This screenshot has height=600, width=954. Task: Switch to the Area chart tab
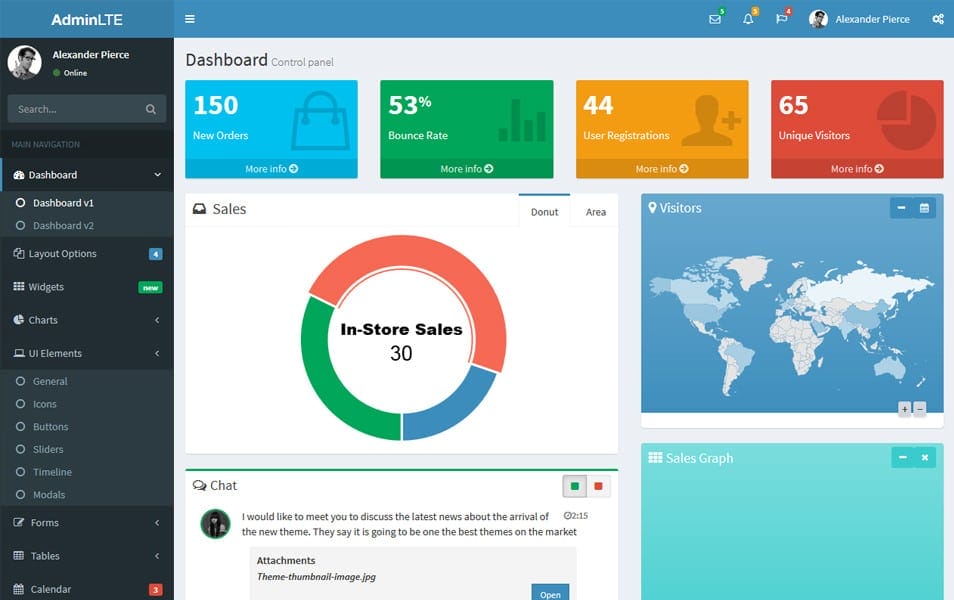click(x=595, y=212)
